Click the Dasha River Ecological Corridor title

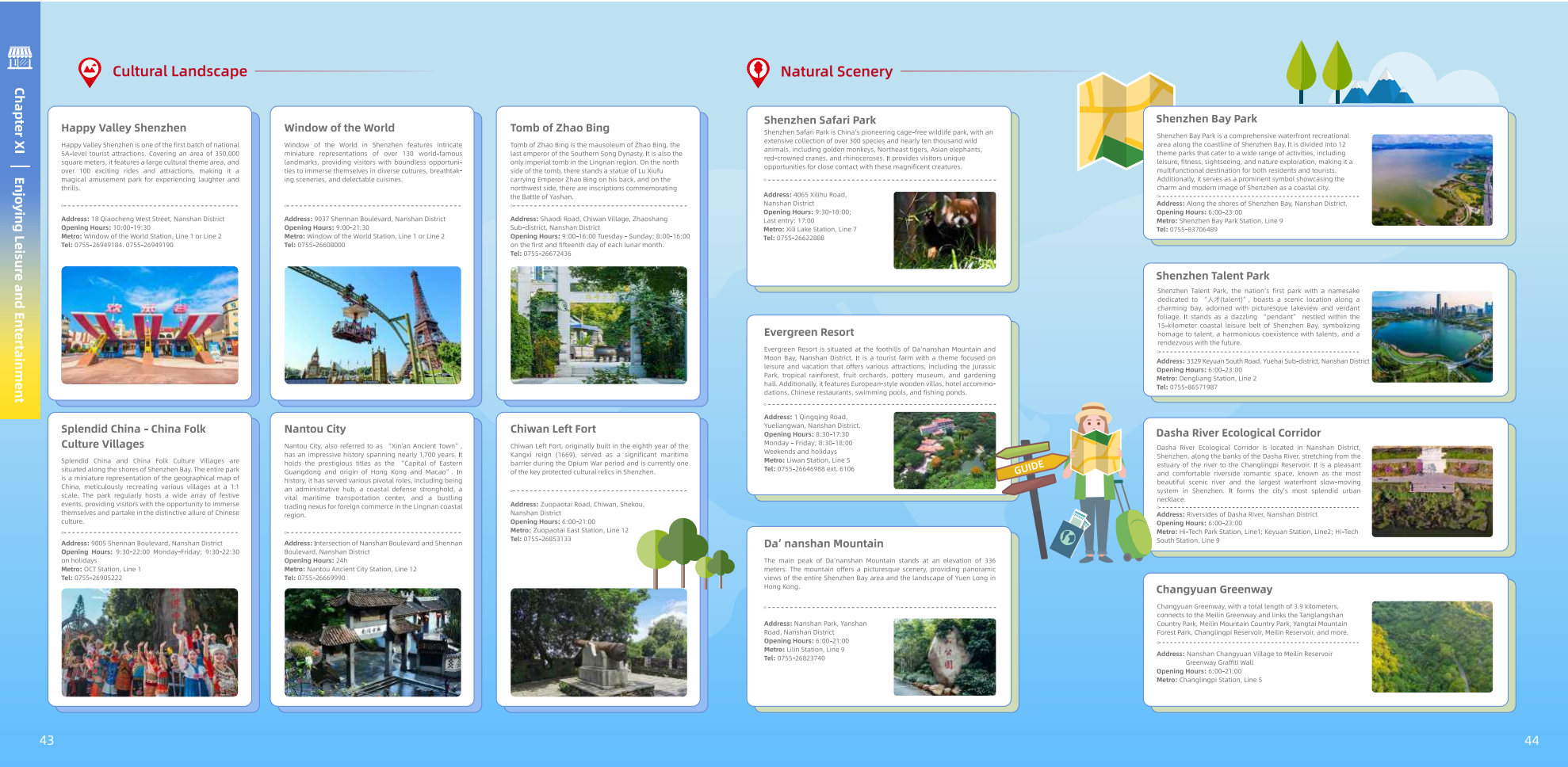click(1238, 433)
